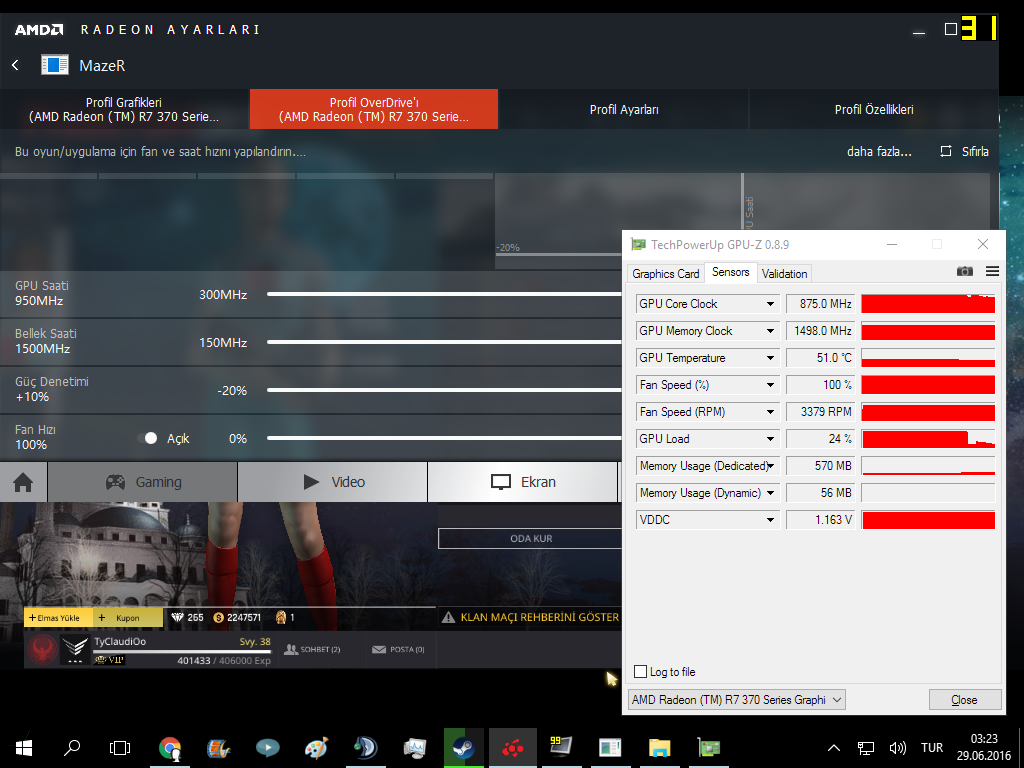Open the R7 370 graphics card selector
Screen dimensions: 1024x768
point(737,700)
